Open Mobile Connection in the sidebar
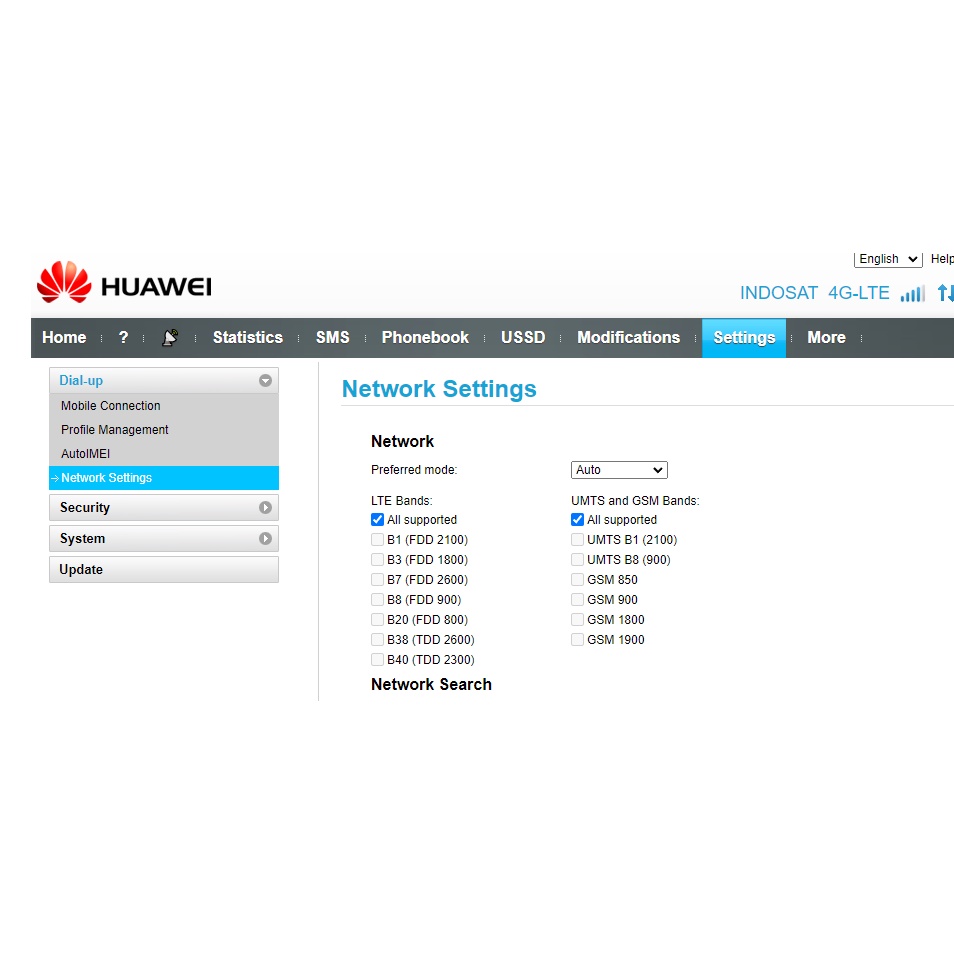The image size is (954, 954). coord(111,406)
